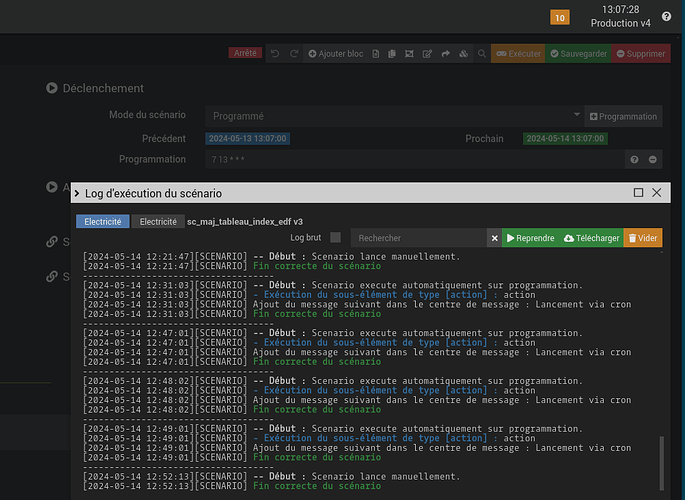
Task: Click Ajouter bloc button
Action: coord(336,54)
